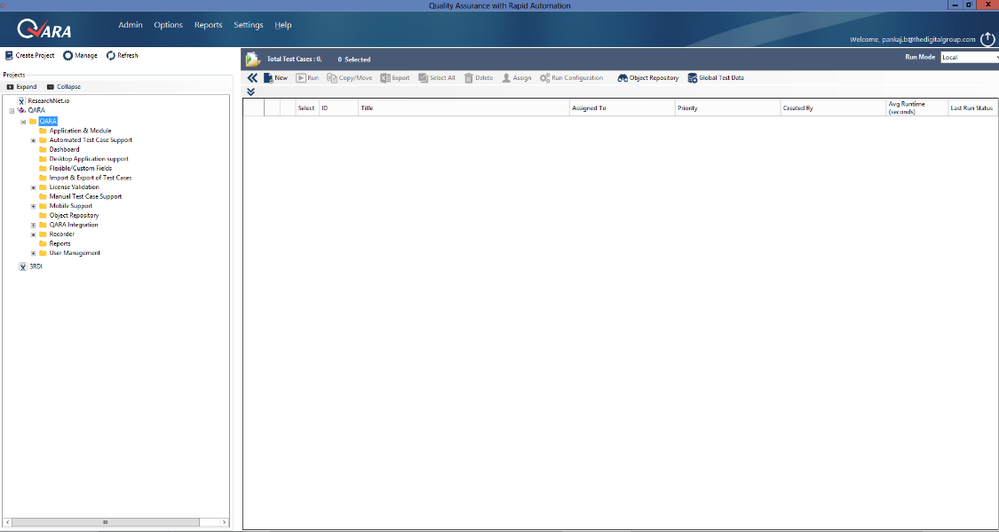Open the Run Mode dropdown
Image resolution: width=999 pixels, height=532 pixels.
pyautogui.click(x=969, y=57)
